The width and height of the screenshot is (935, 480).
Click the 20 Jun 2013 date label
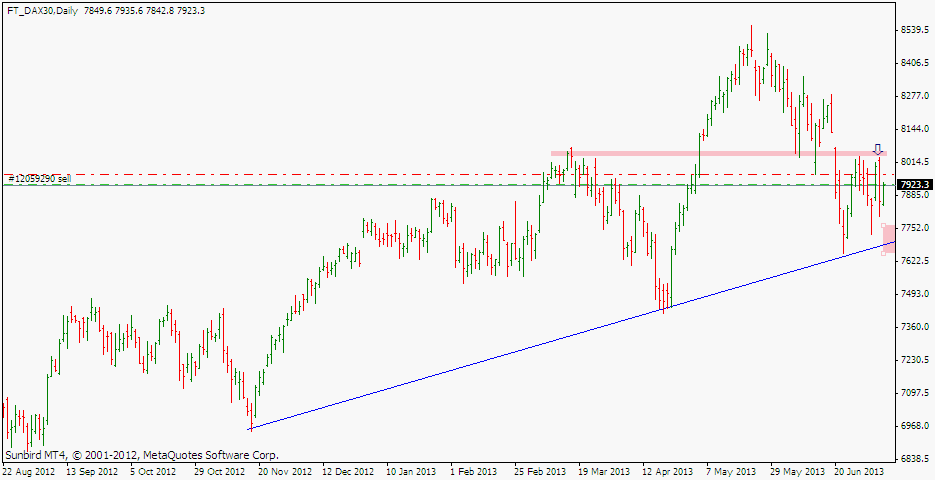858,470
